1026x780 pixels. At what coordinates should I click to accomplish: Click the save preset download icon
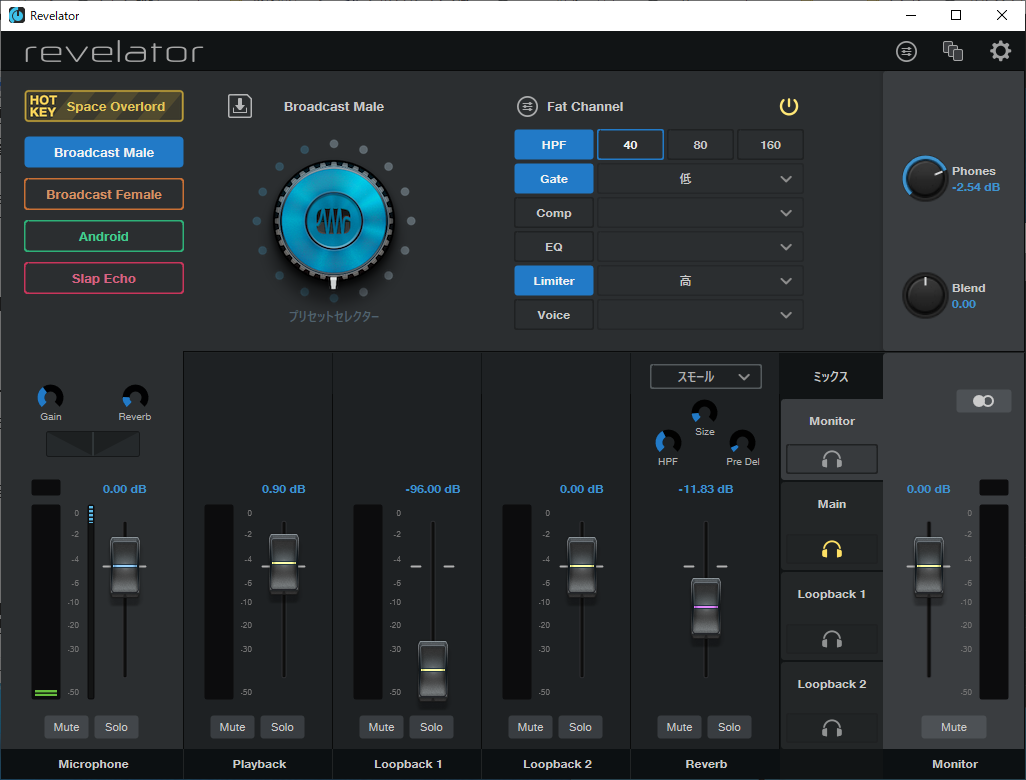coord(240,106)
